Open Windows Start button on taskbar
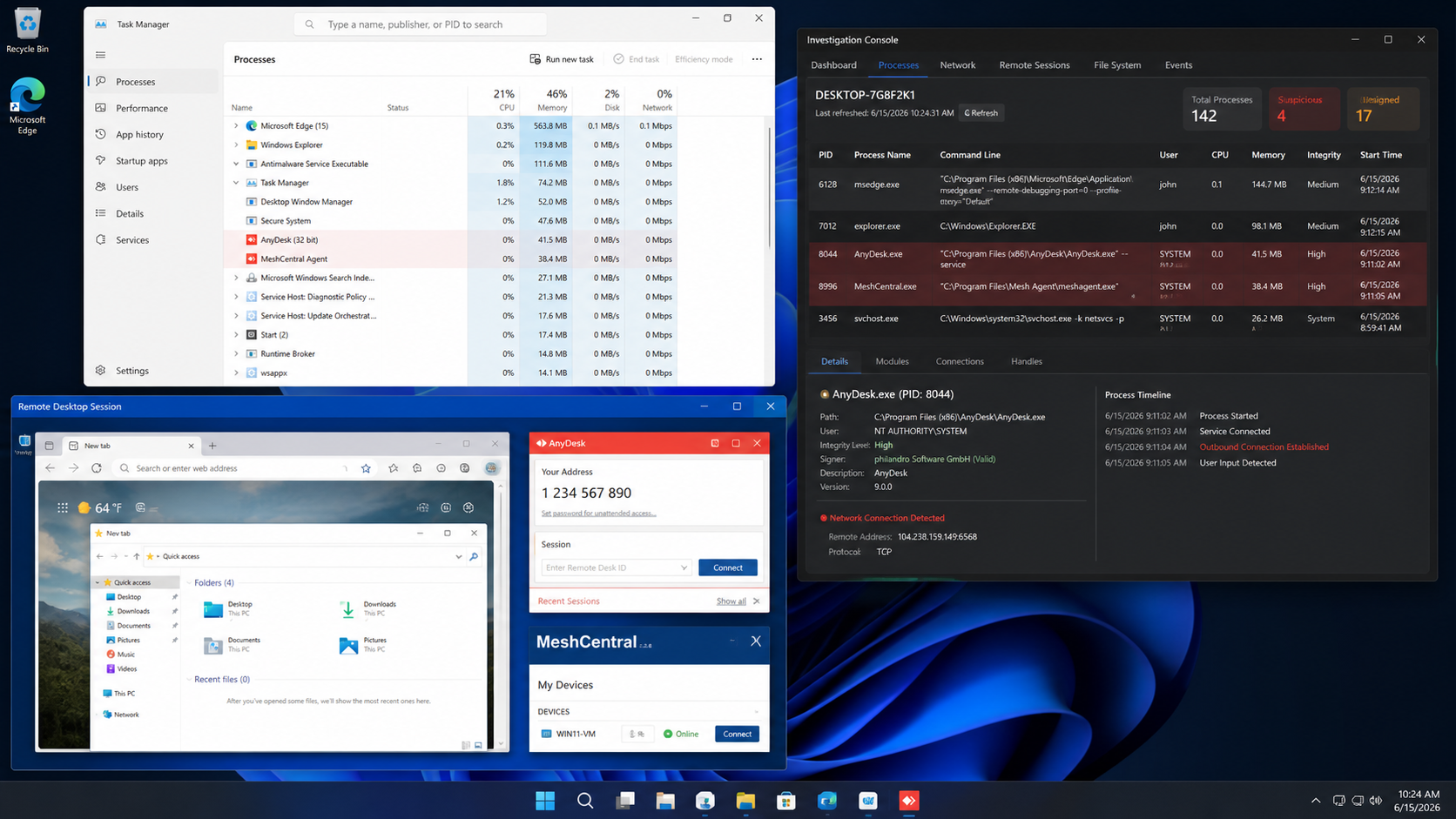Screen dimensions: 1456x819 pyautogui.click(x=545, y=801)
